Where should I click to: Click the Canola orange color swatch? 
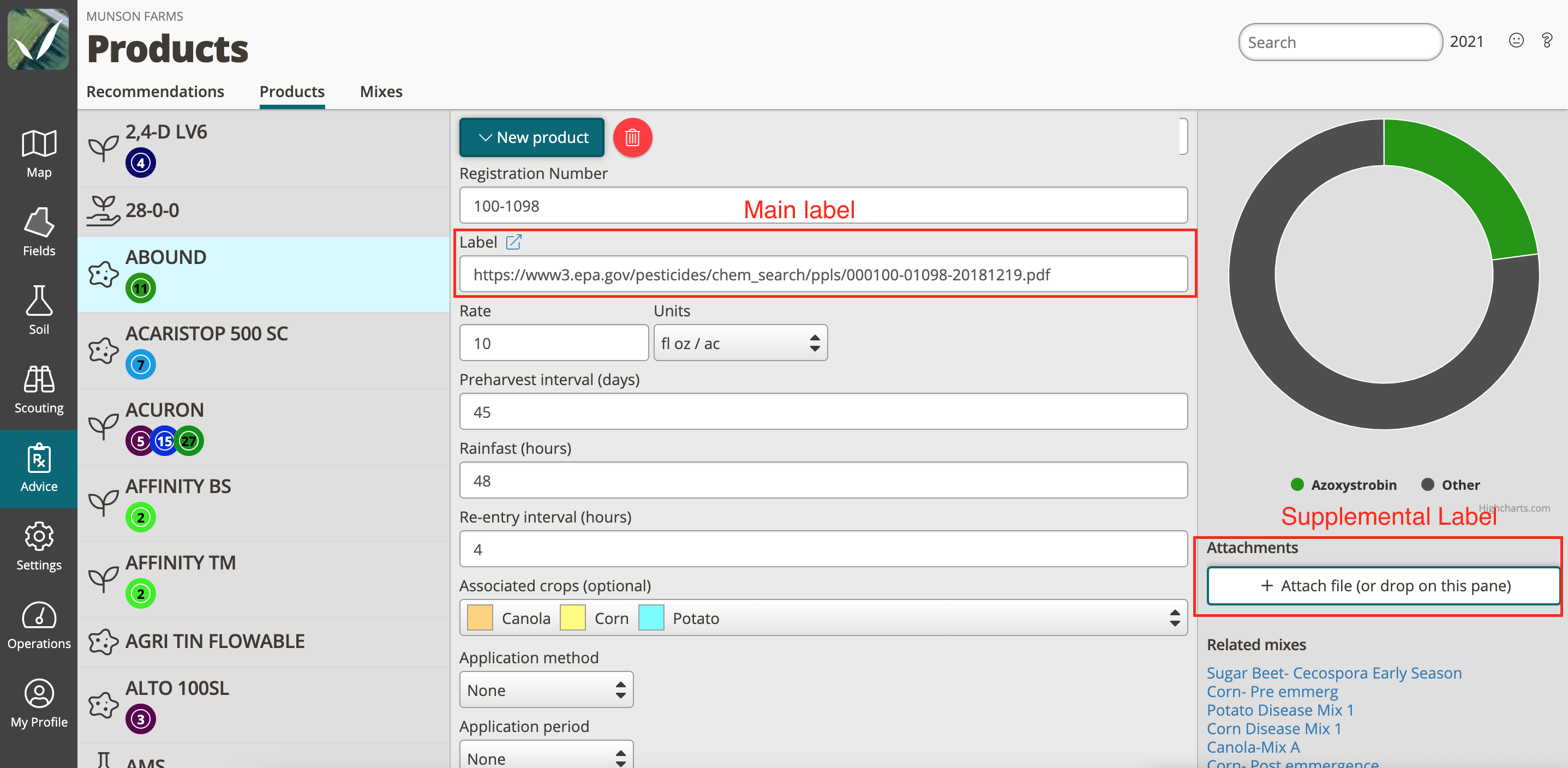[x=480, y=619]
